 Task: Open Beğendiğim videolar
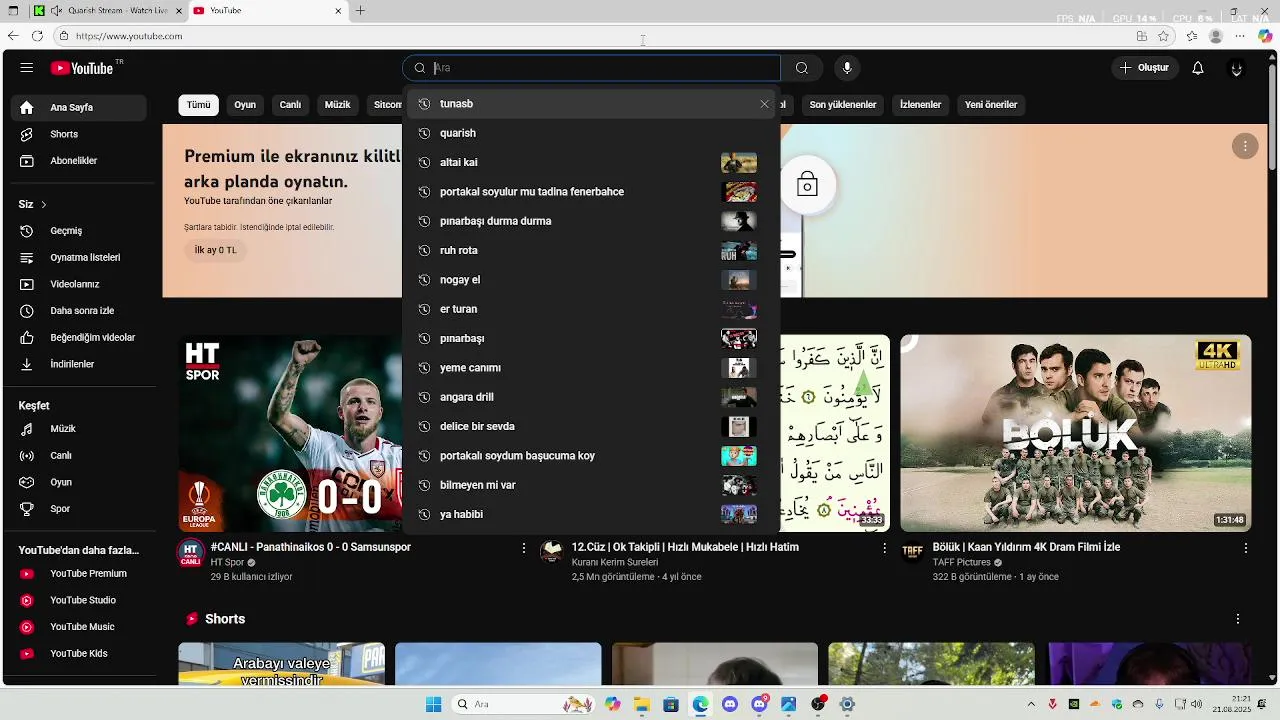pyautogui.click(x=79, y=338)
